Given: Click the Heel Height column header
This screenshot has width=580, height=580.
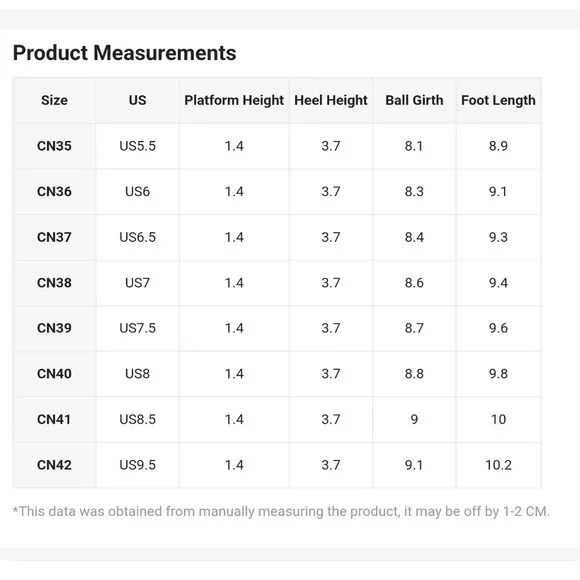Looking at the screenshot, I should tap(331, 100).
